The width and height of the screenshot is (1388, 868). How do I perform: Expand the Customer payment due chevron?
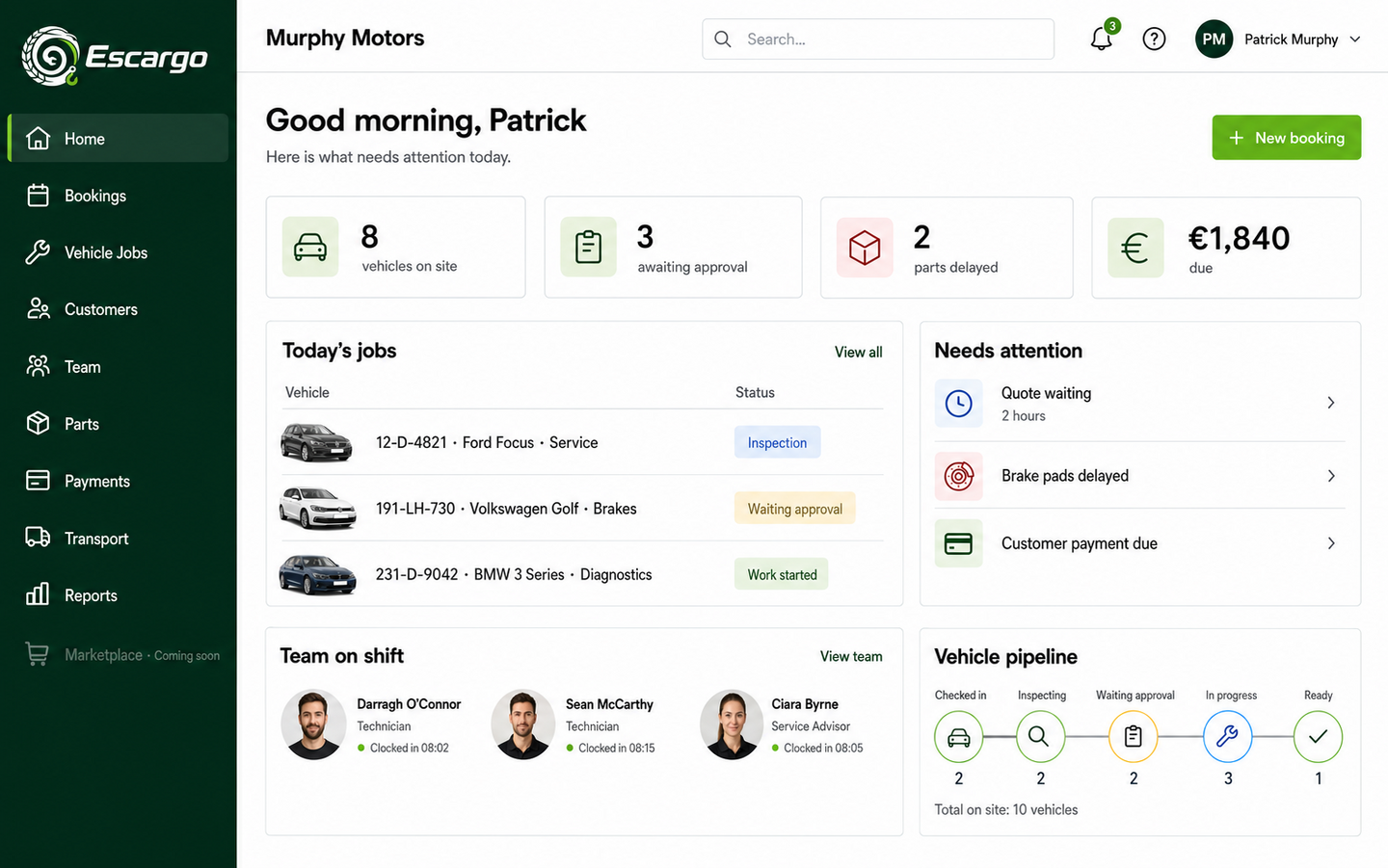tap(1330, 543)
